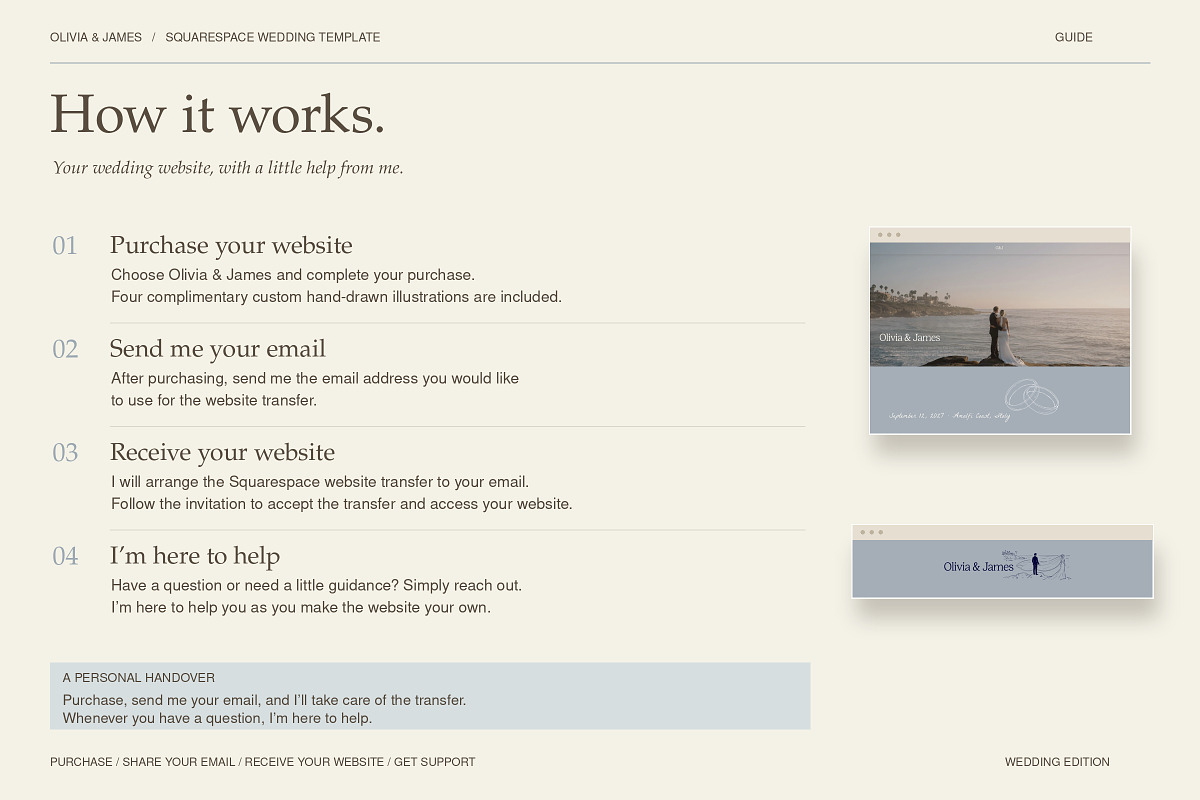Click the OLIVIA & JAMES header text
The width and height of the screenshot is (1200, 800).
pos(96,37)
